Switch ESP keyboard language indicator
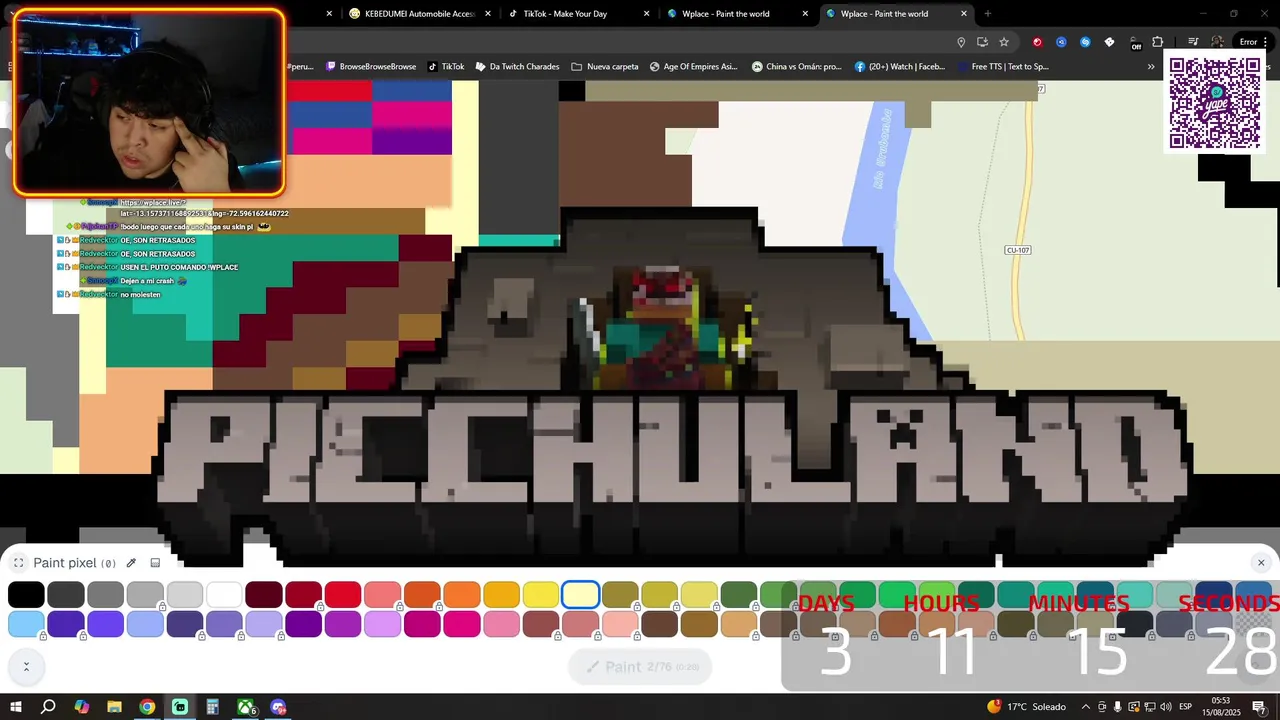This screenshot has height=720, width=1280. pyautogui.click(x=1185, y=707)
